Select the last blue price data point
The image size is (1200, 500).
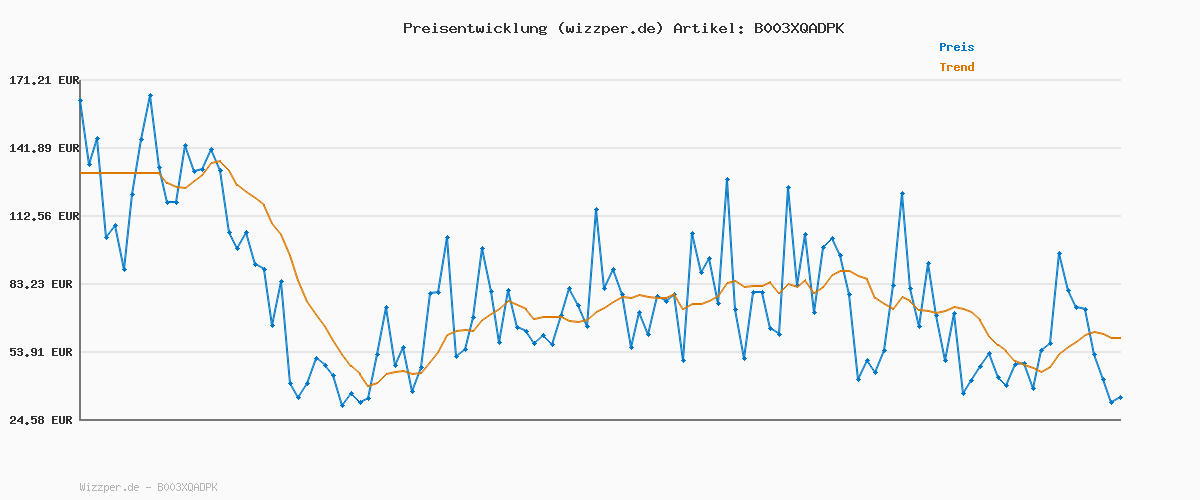pyautogui.click(x=1120, y=397)
